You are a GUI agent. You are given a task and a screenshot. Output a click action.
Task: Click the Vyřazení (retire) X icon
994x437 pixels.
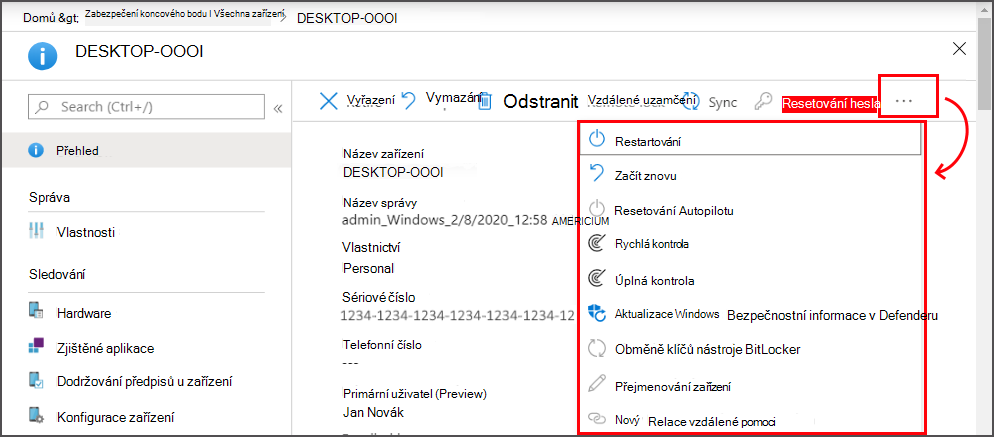328,101
